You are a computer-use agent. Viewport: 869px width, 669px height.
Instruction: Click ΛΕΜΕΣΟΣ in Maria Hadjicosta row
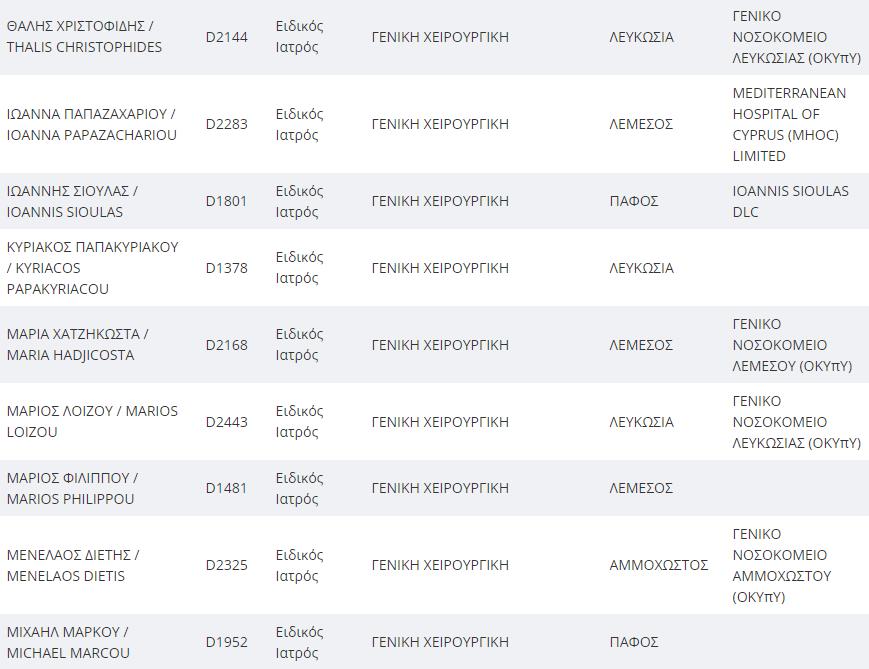click(x=641, y=345)
